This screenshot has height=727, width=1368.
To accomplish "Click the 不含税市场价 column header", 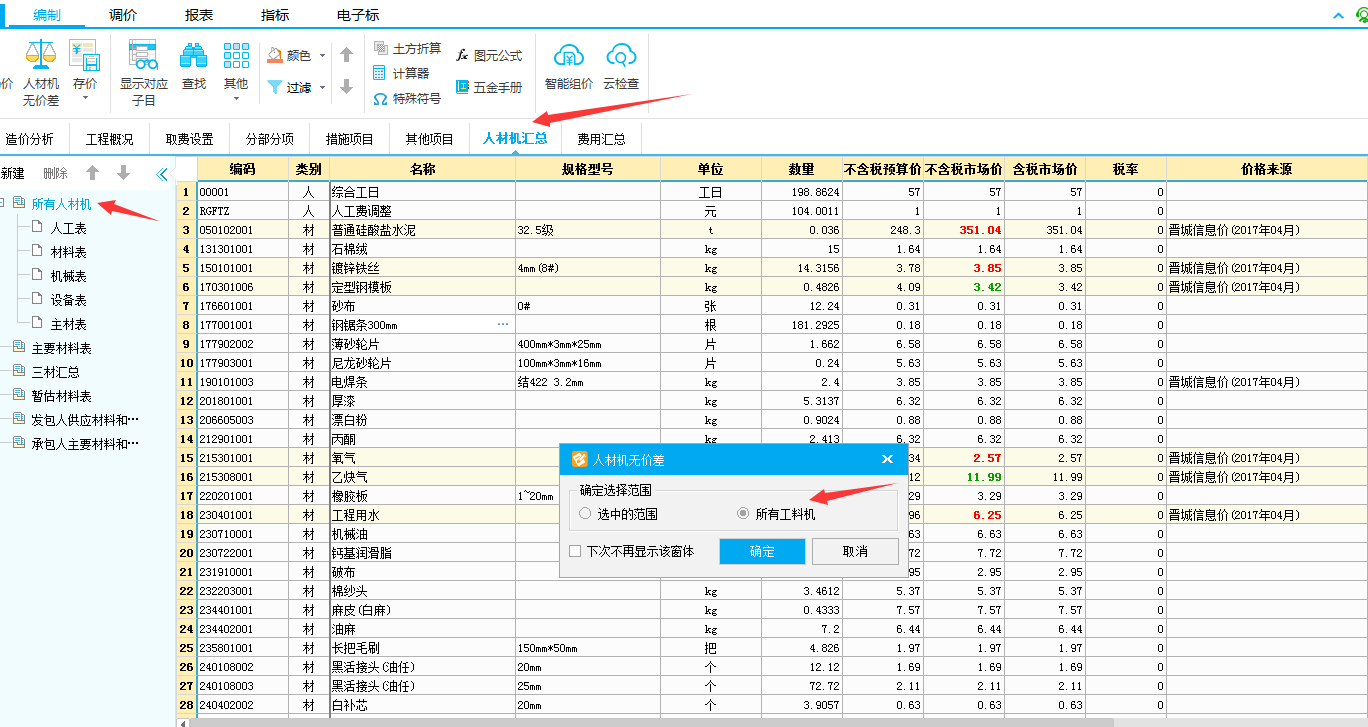I will coord(964,169).
